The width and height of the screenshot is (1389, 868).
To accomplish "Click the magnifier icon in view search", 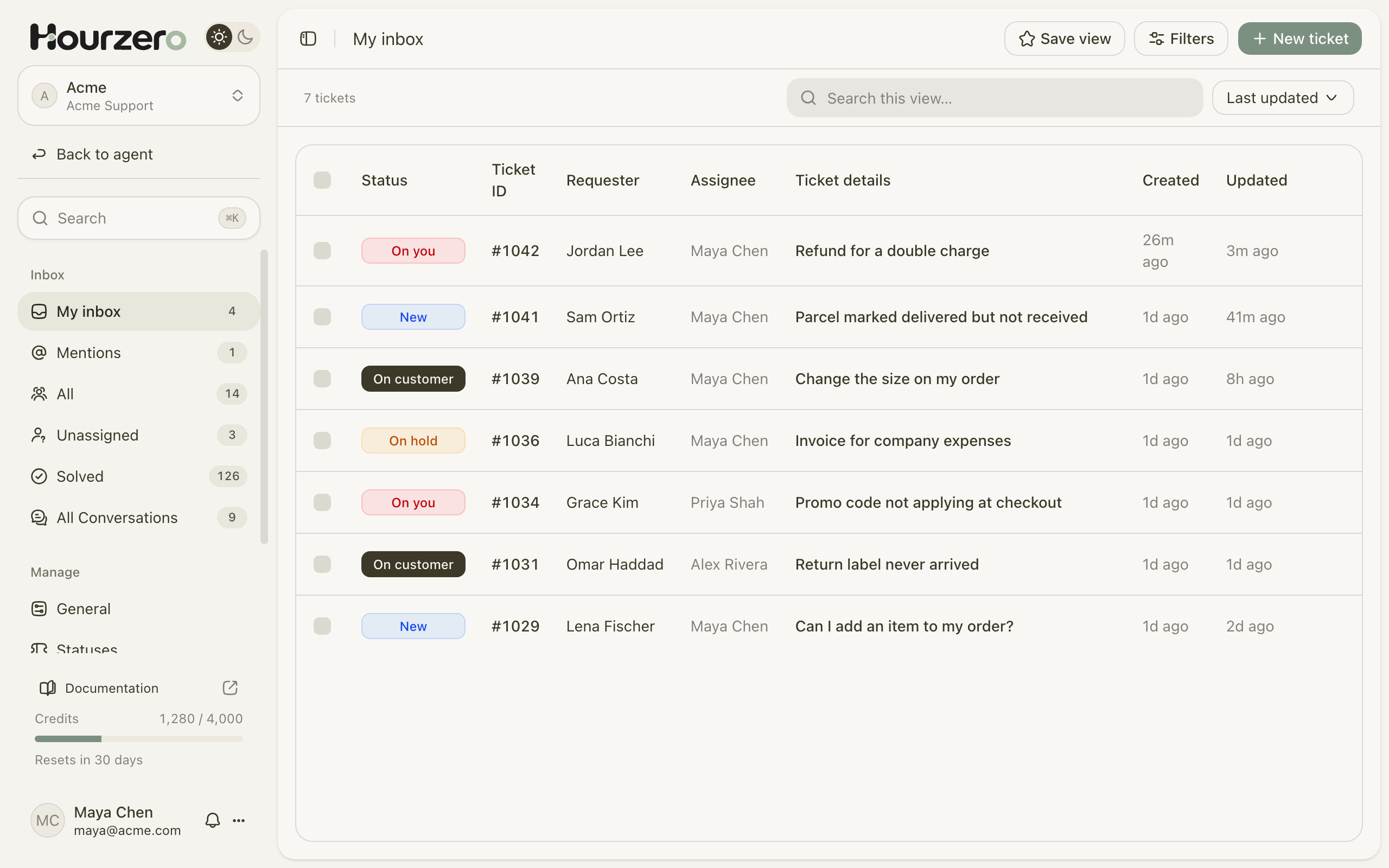I will [808, 98].
